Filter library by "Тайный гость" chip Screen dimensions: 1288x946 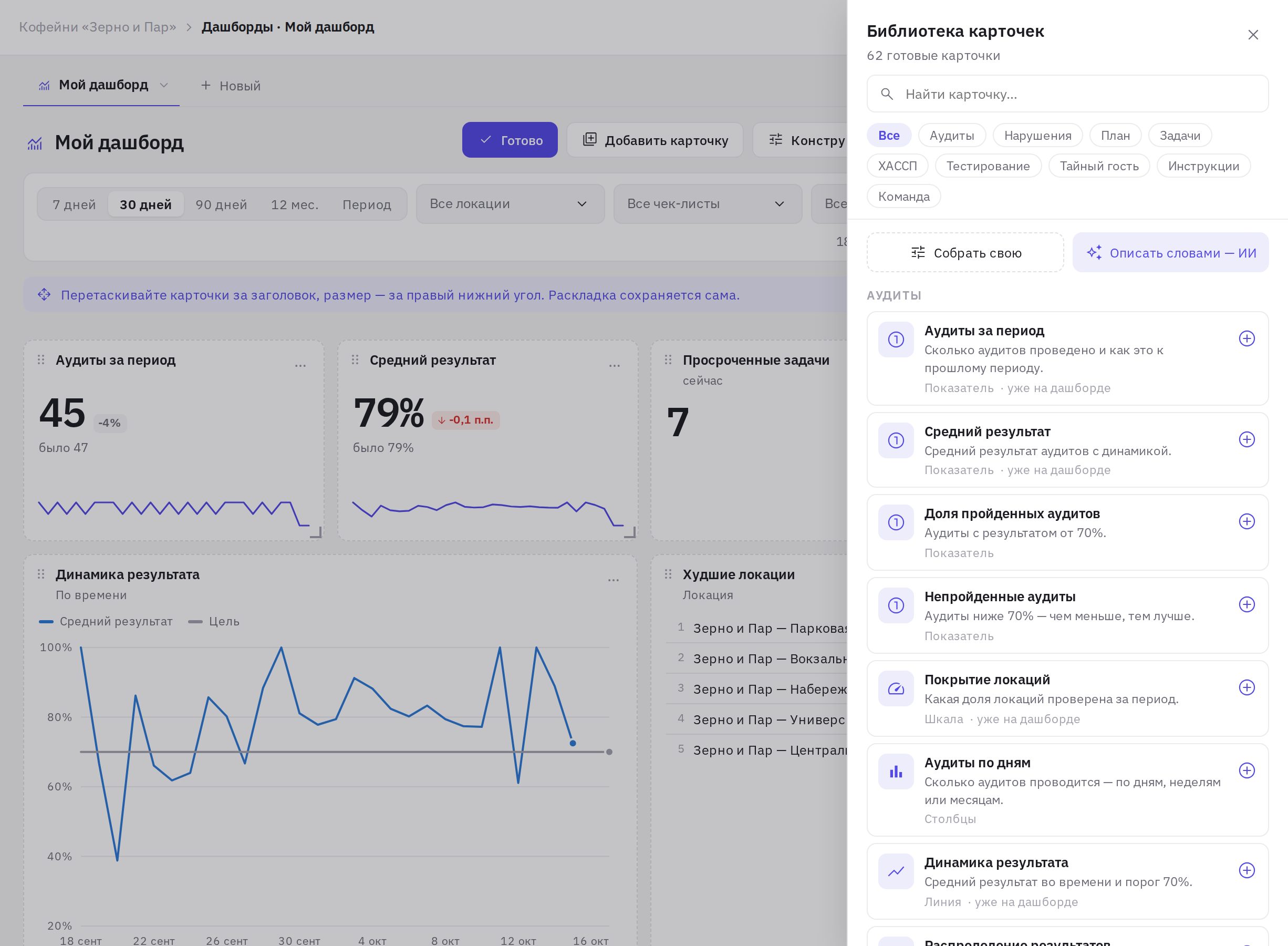1099,166
